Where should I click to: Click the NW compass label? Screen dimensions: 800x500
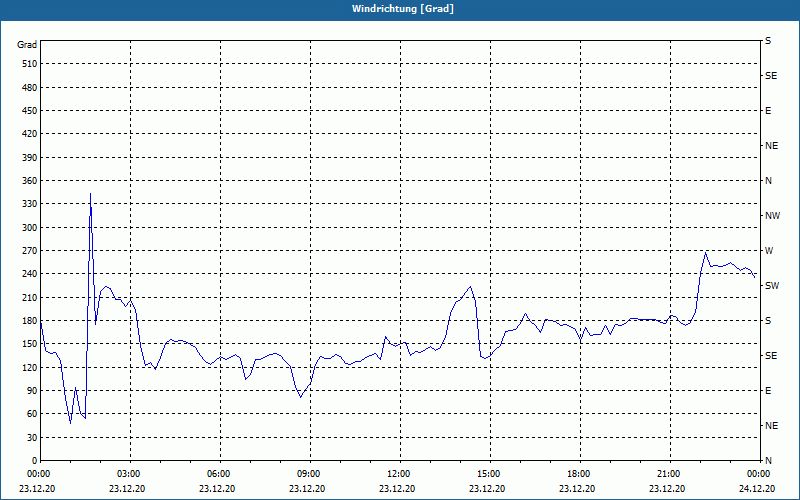pyautogui.click(x=772, y=216)
